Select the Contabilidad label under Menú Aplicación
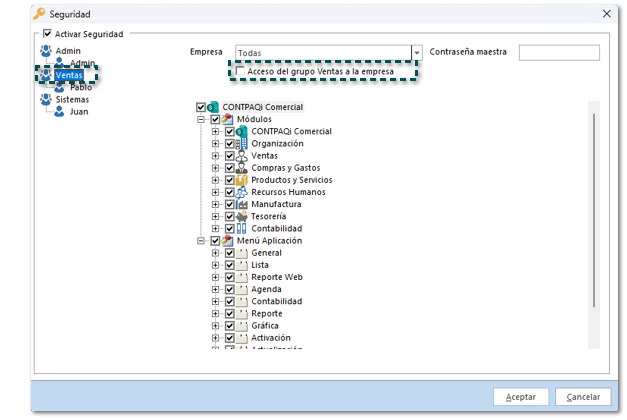The height and width of the screenshot is (420, 627). click(x=277, y=301)
